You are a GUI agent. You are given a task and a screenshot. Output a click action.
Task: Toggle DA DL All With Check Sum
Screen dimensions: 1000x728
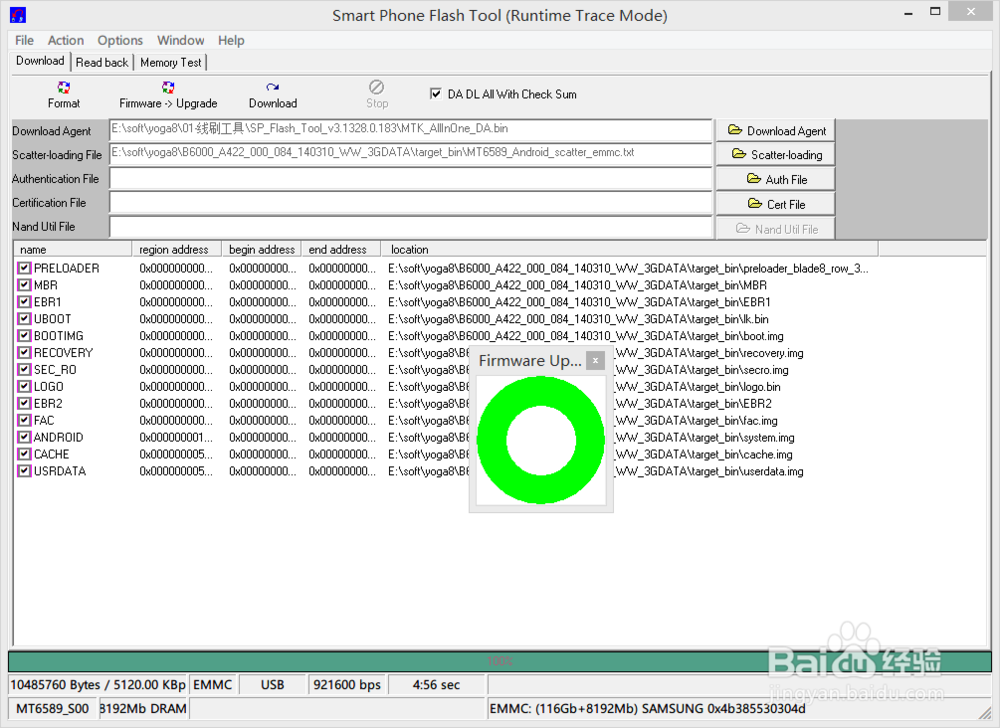436,94
